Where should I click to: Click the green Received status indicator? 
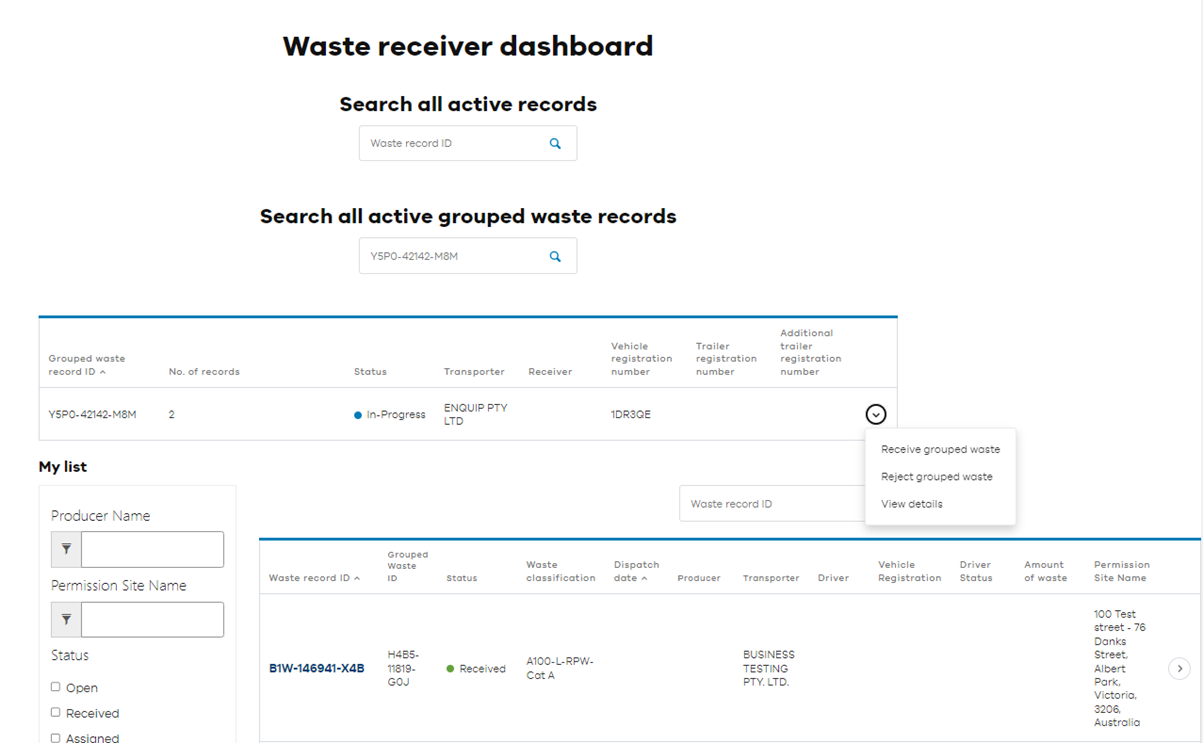pyautogui.click(x=453, y=668)
